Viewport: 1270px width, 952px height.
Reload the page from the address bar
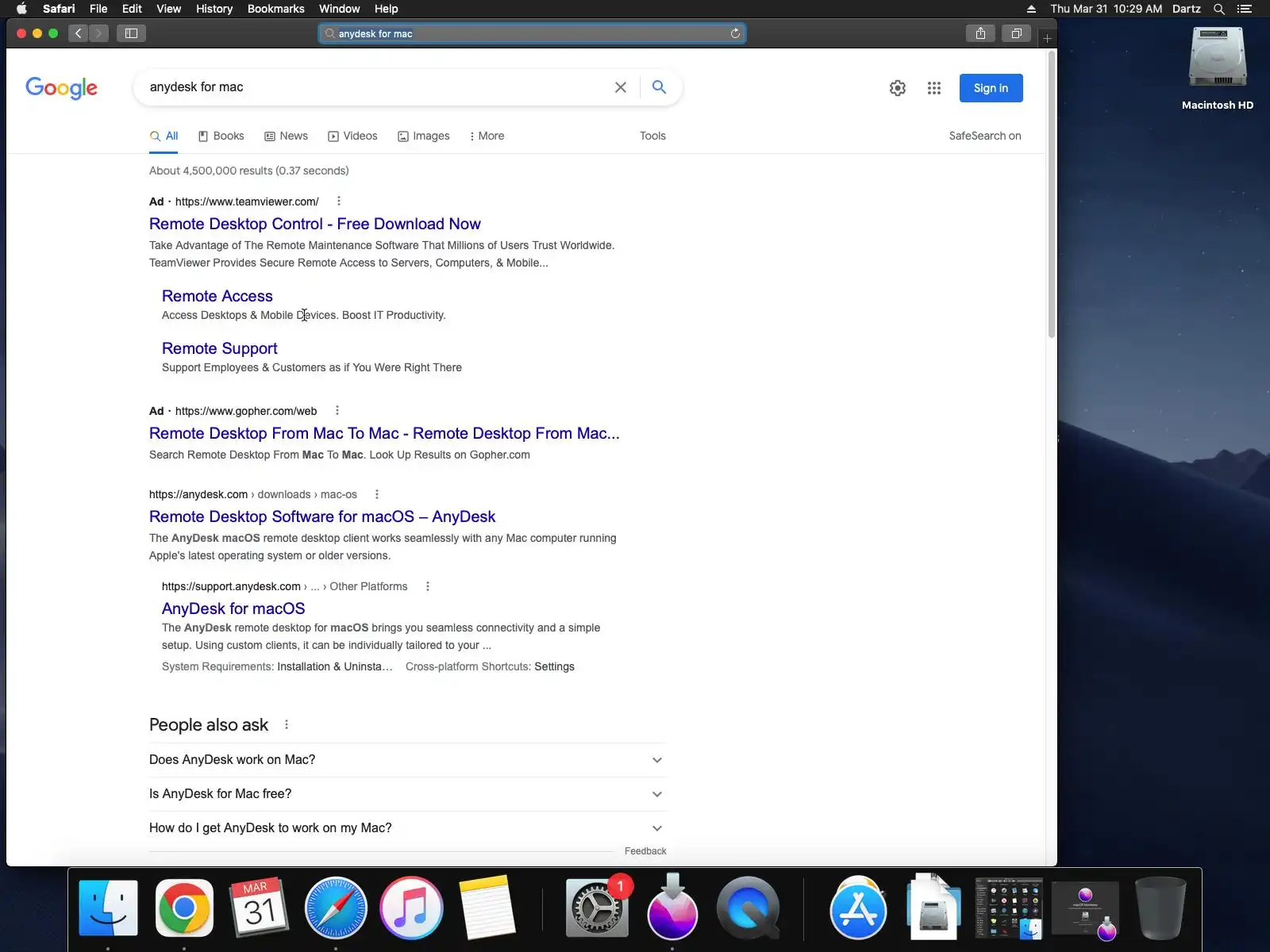point(735,33)
